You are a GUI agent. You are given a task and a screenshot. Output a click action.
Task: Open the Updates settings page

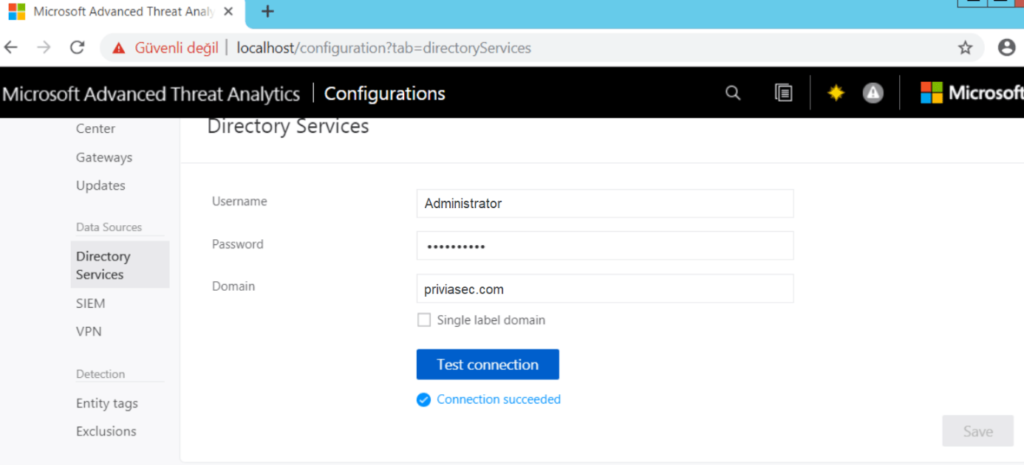[101, 185]
